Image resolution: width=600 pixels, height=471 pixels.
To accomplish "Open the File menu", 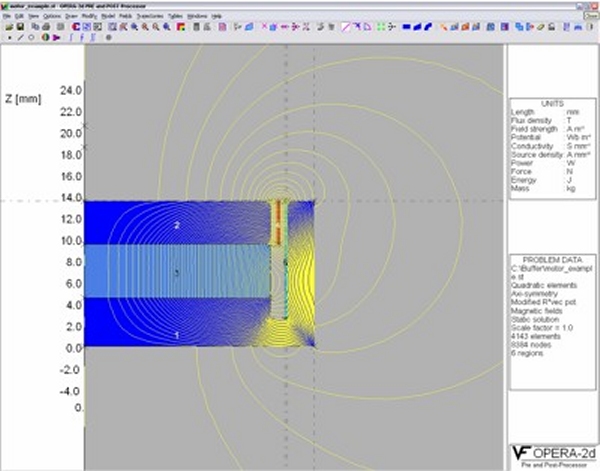I will click(6, 17).
